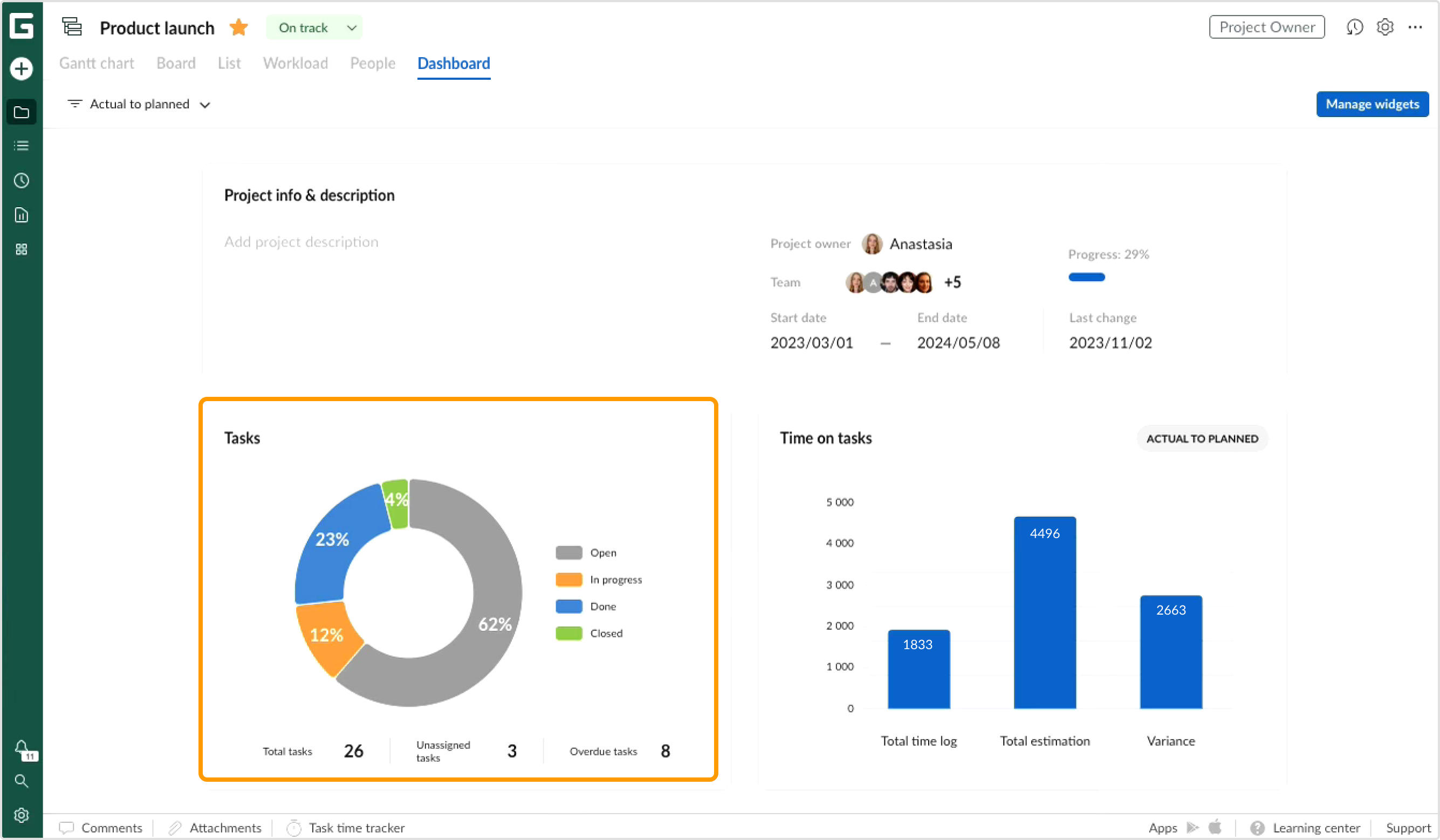Screen dimensions: 1440x840
Task: Open the reports icon in sidebar
Action: coord(21,215)
